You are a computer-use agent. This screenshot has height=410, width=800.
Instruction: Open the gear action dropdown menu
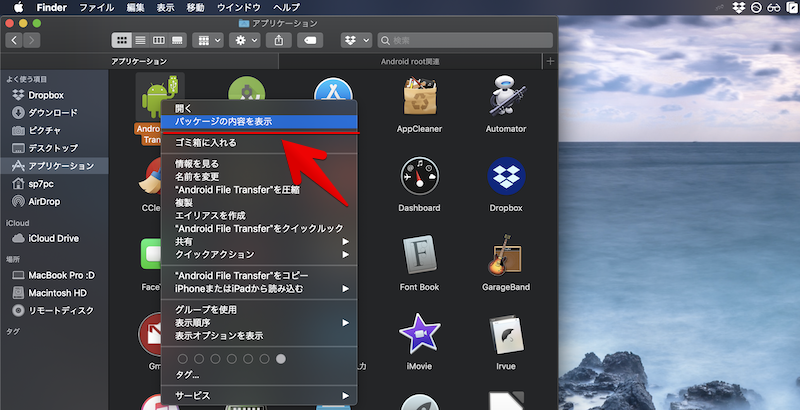pos(244,40)
